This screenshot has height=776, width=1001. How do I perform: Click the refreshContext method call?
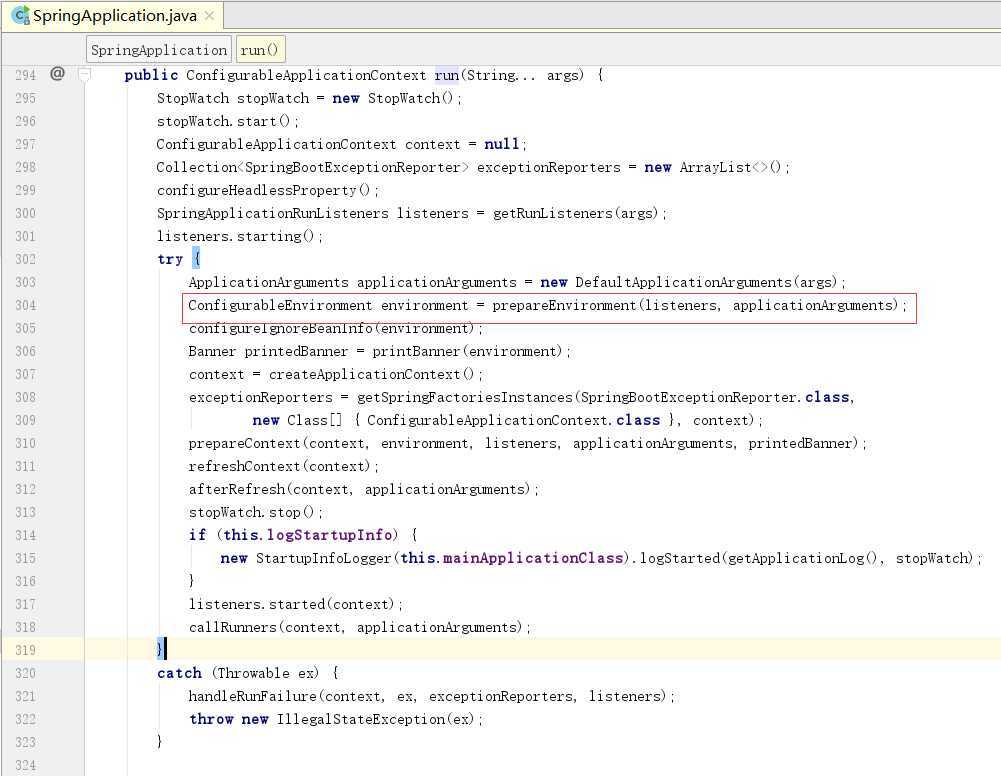245,466
